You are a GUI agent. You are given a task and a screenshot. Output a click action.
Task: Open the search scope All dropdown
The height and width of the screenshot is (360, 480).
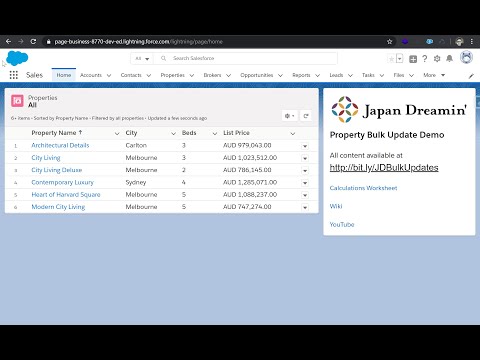tap(142, 58)
